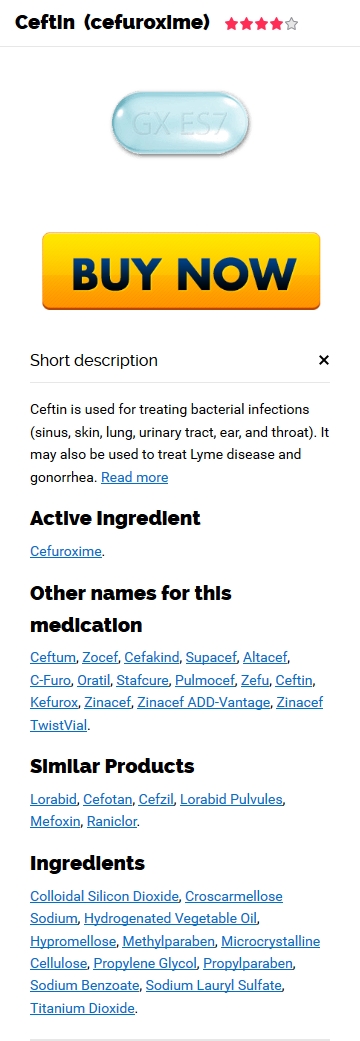Open the Read more link
360x1041 pixels.
click(134, 477)
